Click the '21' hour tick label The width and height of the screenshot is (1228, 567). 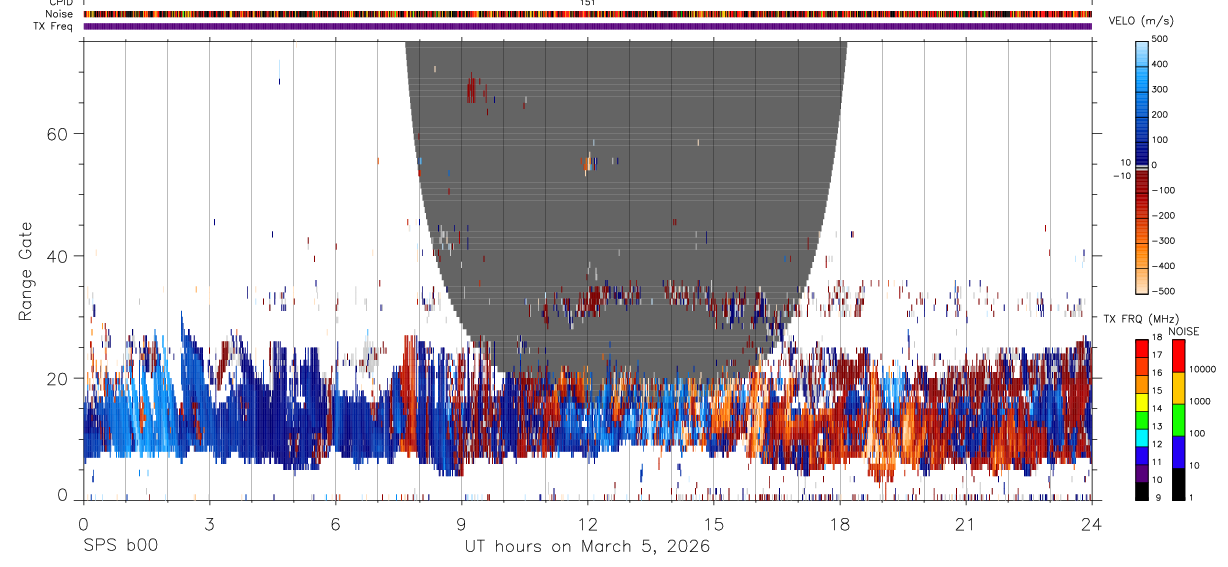click(x=966, y=524)
